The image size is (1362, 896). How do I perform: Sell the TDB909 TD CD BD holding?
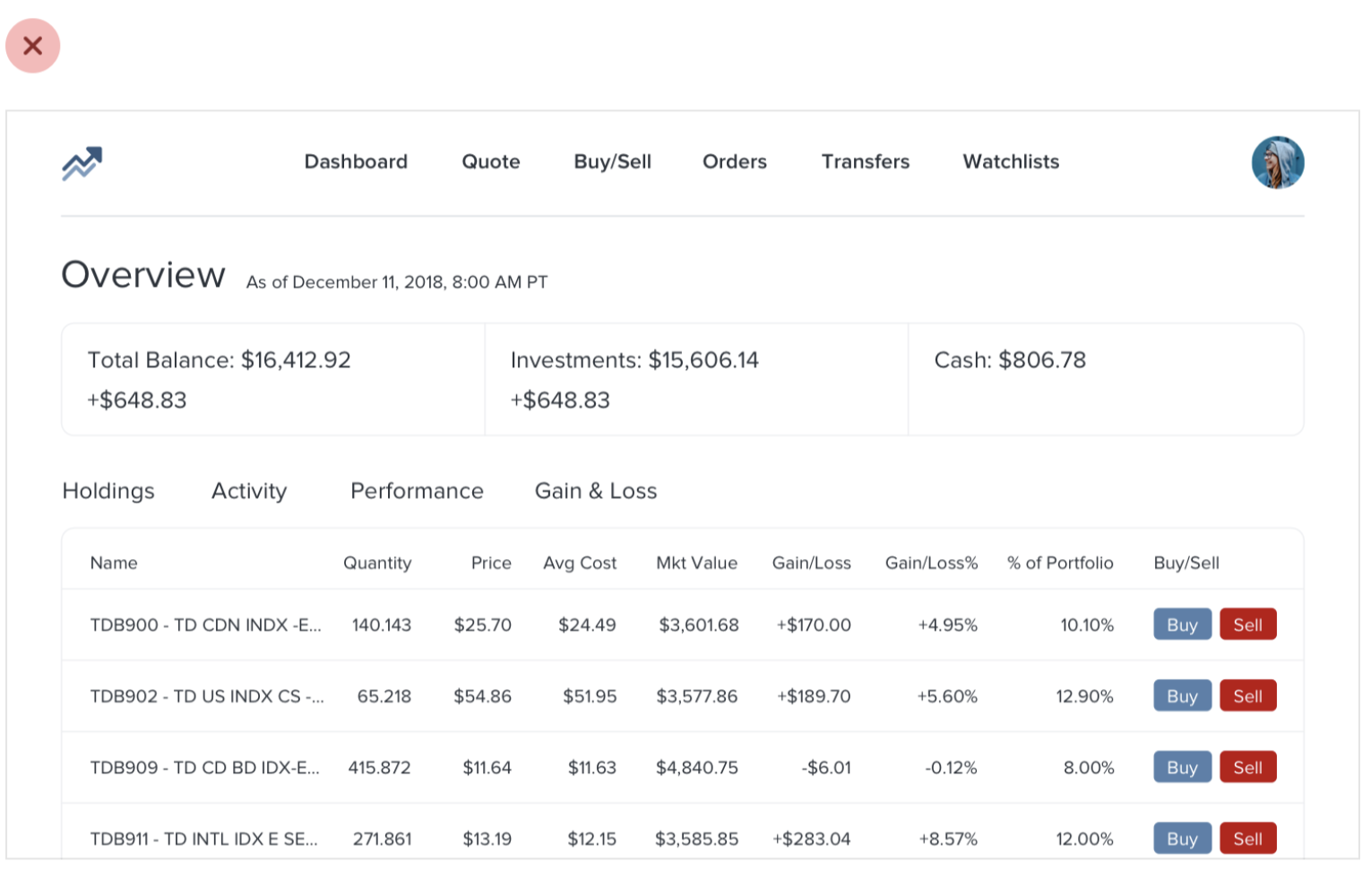pos(1247,767)
